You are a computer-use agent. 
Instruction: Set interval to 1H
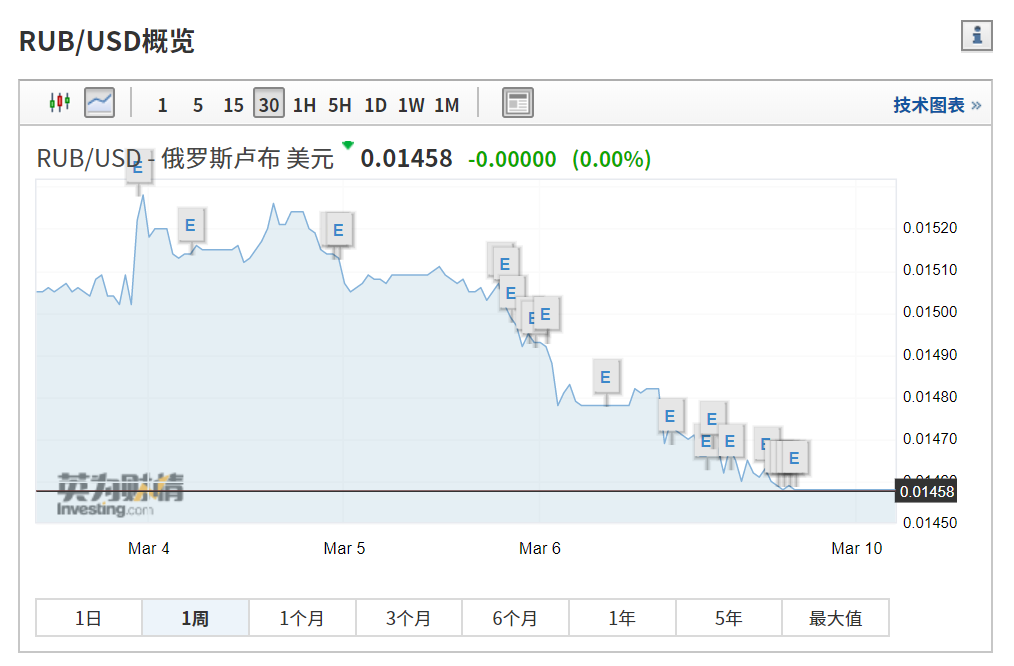(x=304, y=105)
